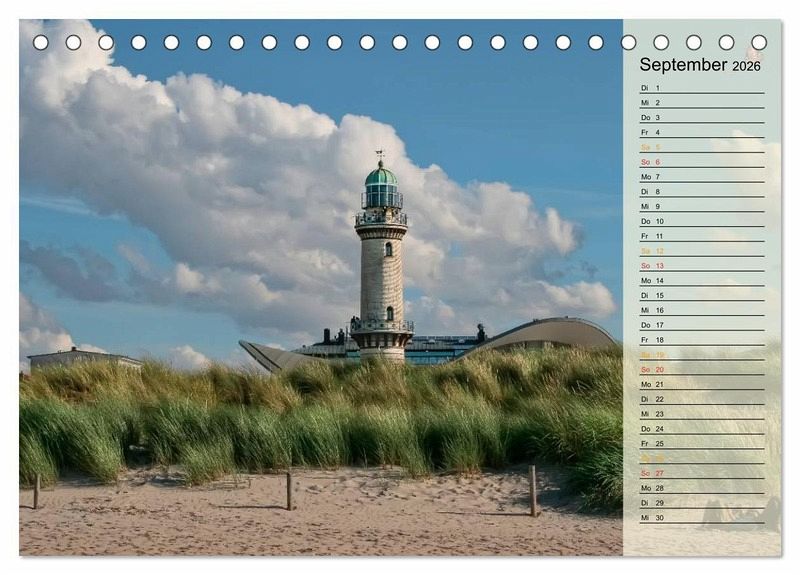
Task: Click the first binding hole at top-left
Action: (40, 42)
